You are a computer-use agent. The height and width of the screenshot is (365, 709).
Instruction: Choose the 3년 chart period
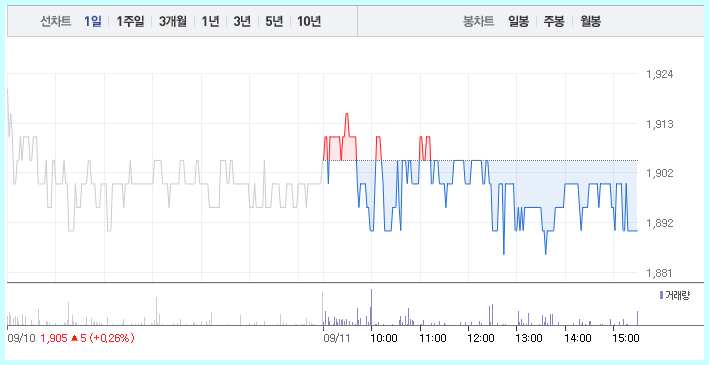point(242,21)
